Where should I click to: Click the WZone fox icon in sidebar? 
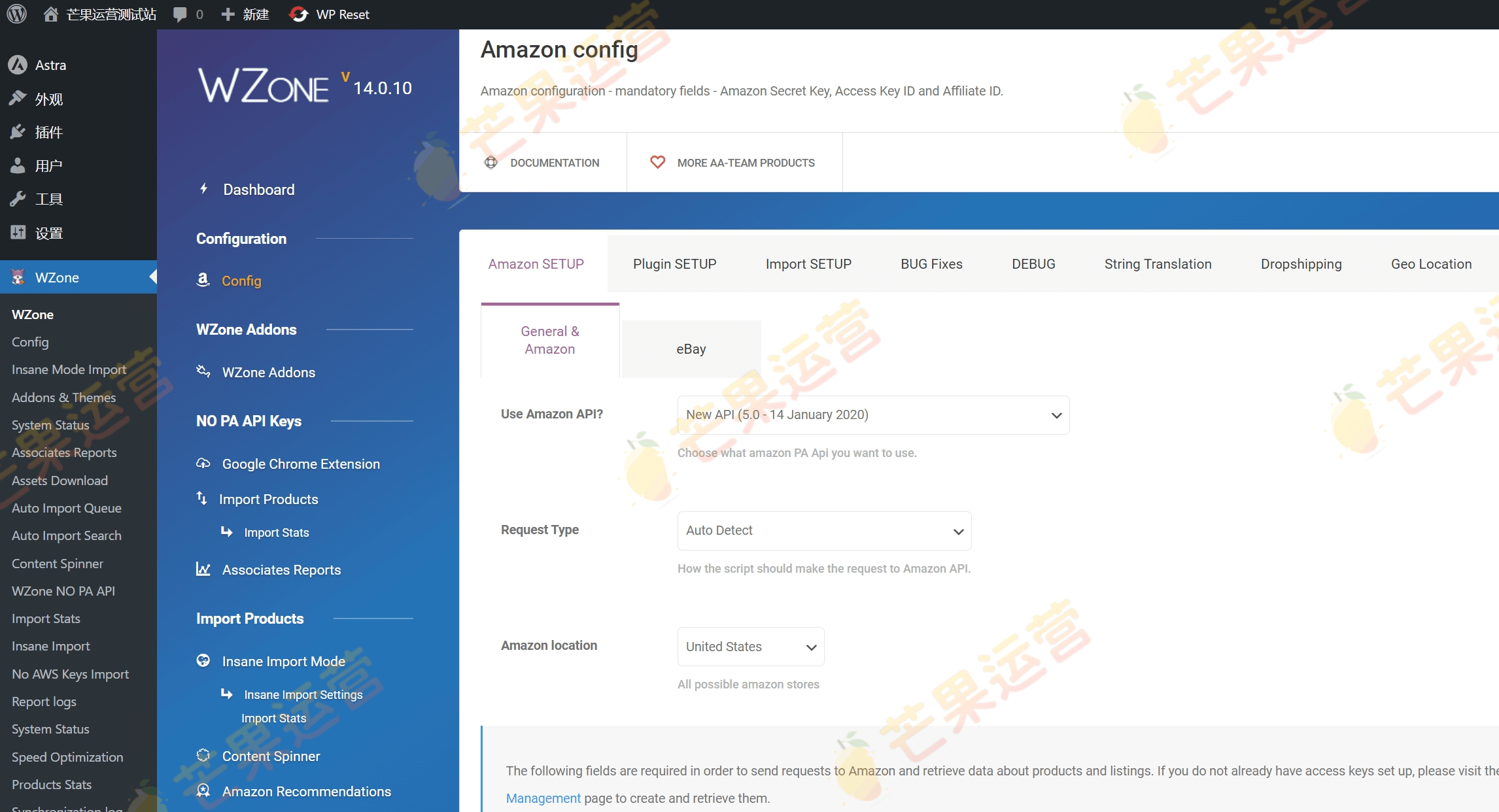tap(19, 277)
